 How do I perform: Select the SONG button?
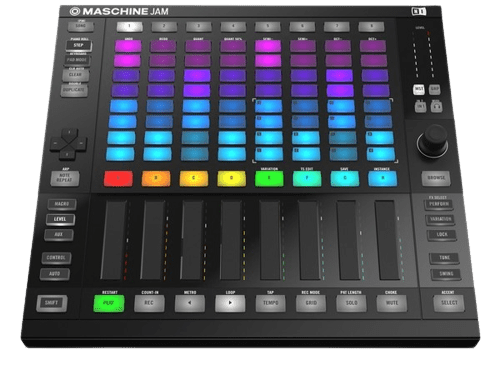point(80,26)
